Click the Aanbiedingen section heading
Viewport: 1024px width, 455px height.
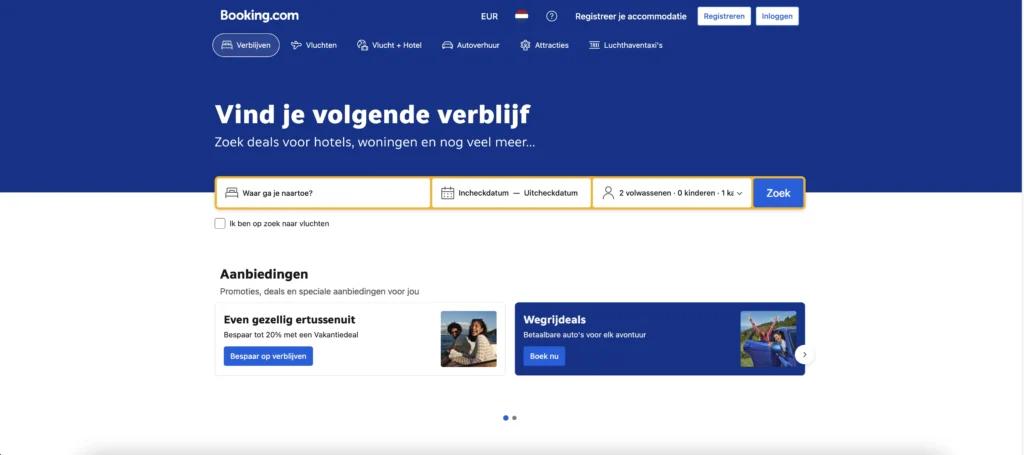coord(264,274)
